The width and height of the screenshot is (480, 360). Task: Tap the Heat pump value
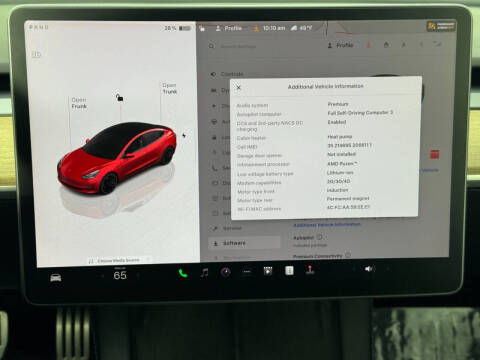click(x=340, y=137)
